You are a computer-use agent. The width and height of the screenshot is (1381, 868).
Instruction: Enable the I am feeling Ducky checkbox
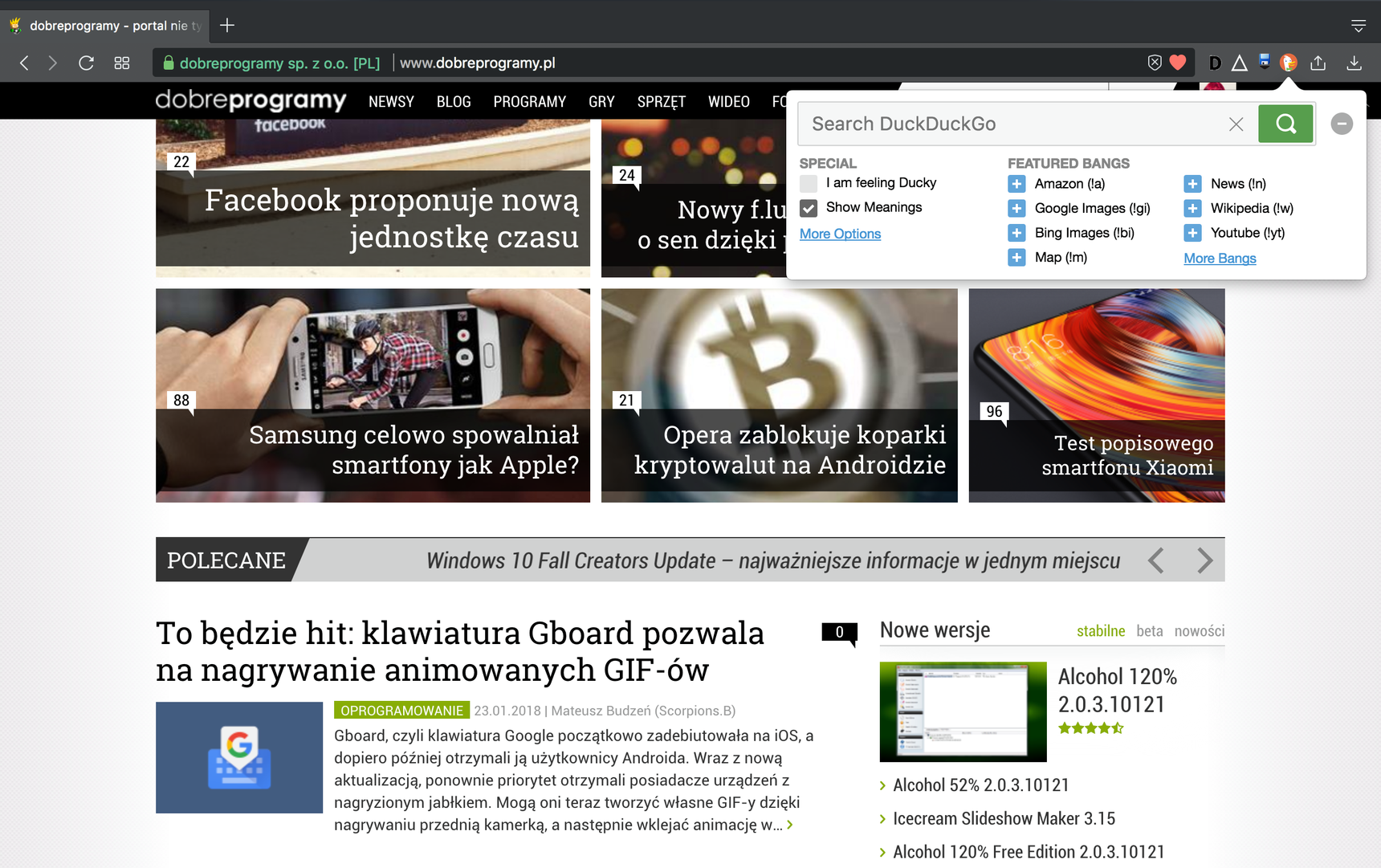click(809, 183)
